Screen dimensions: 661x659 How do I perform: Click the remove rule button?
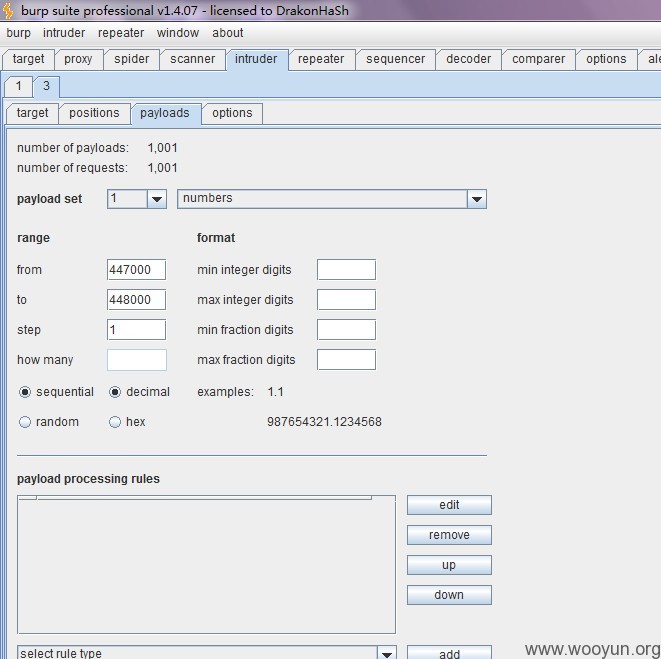pos(449,535)
